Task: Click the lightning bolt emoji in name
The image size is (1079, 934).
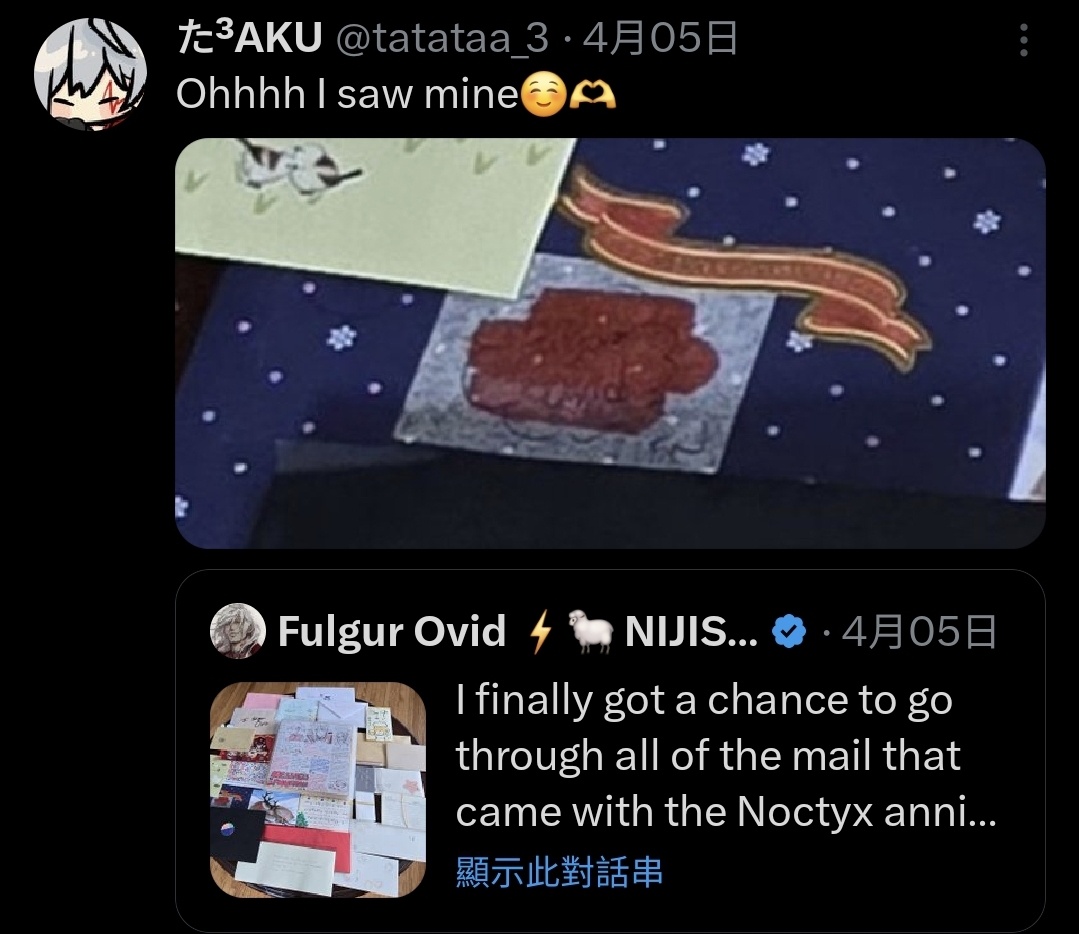Action: 541,631
